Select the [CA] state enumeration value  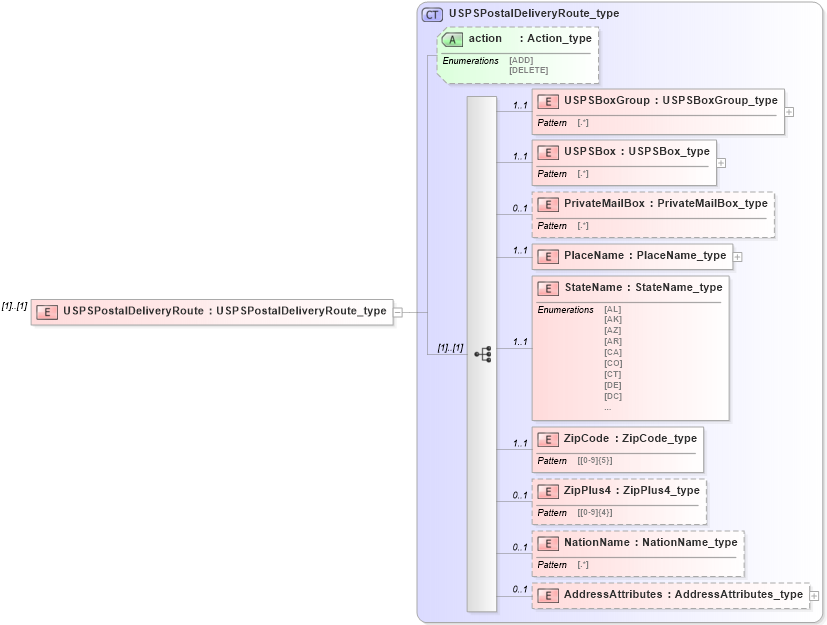click(x=612, y=352)
